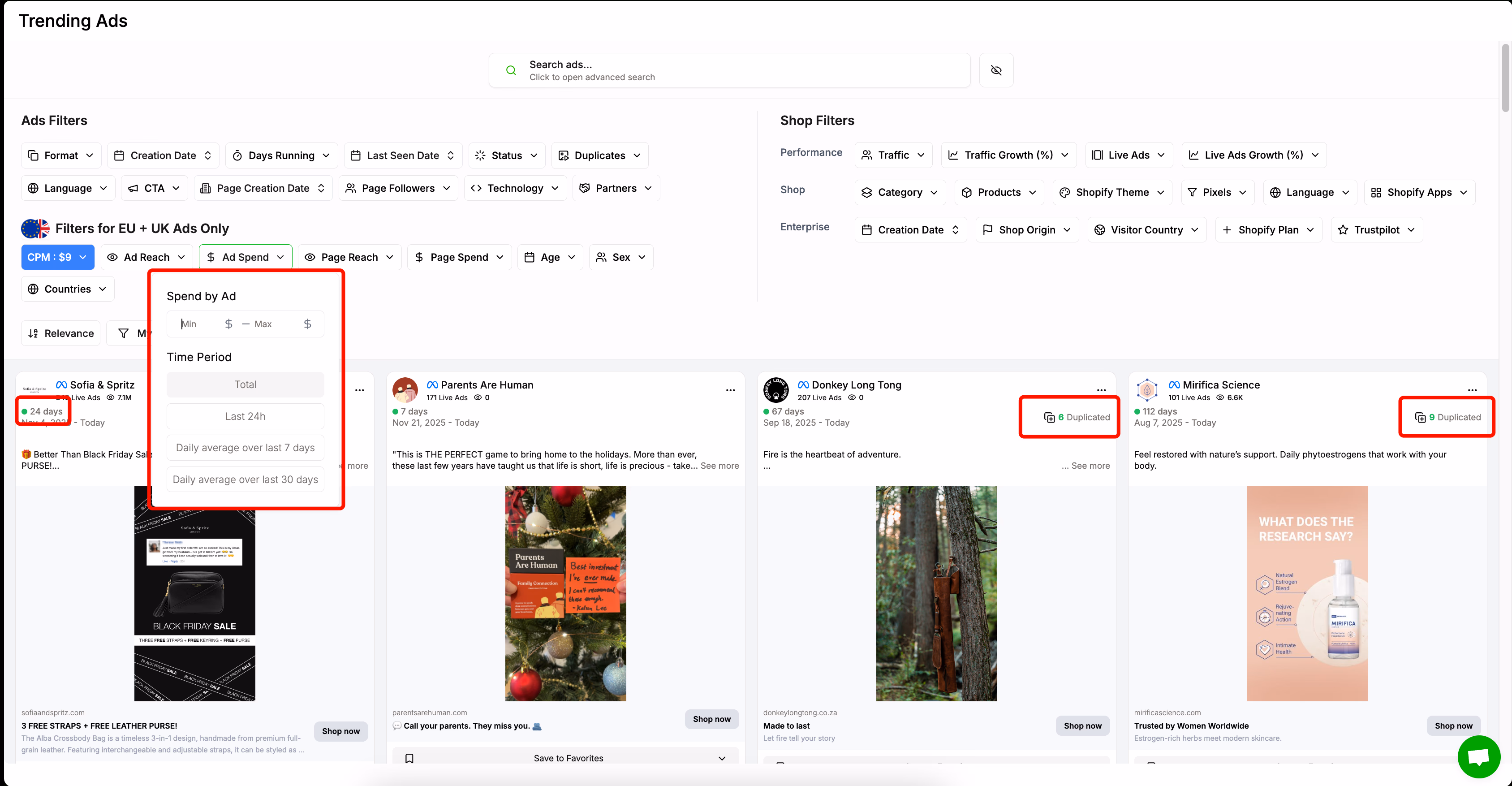
Task: Select Last 24h time period
Action: click(x=246, y=416)
